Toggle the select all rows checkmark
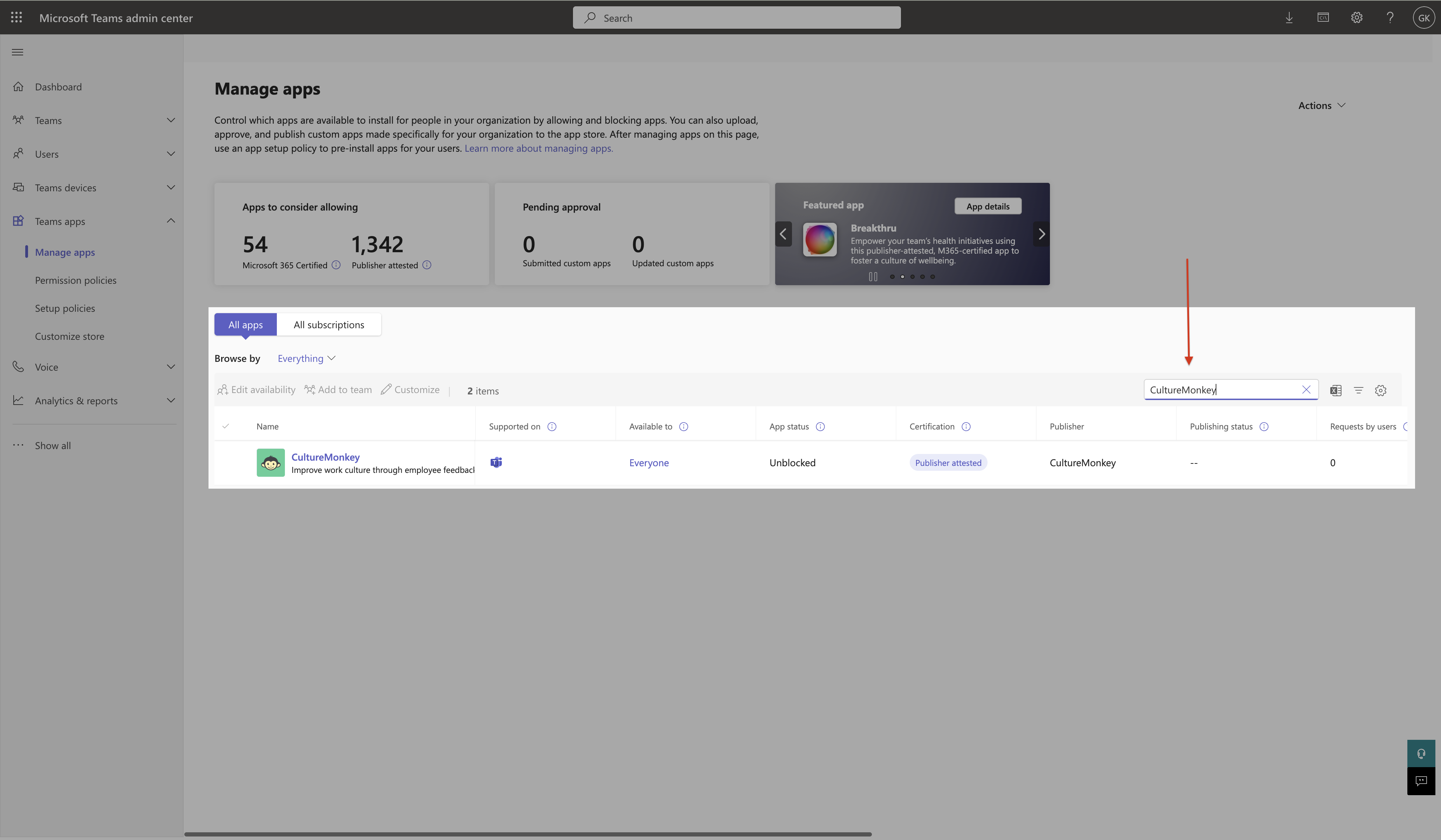Screen dimensions: 1441x840 tap(226, 426)
